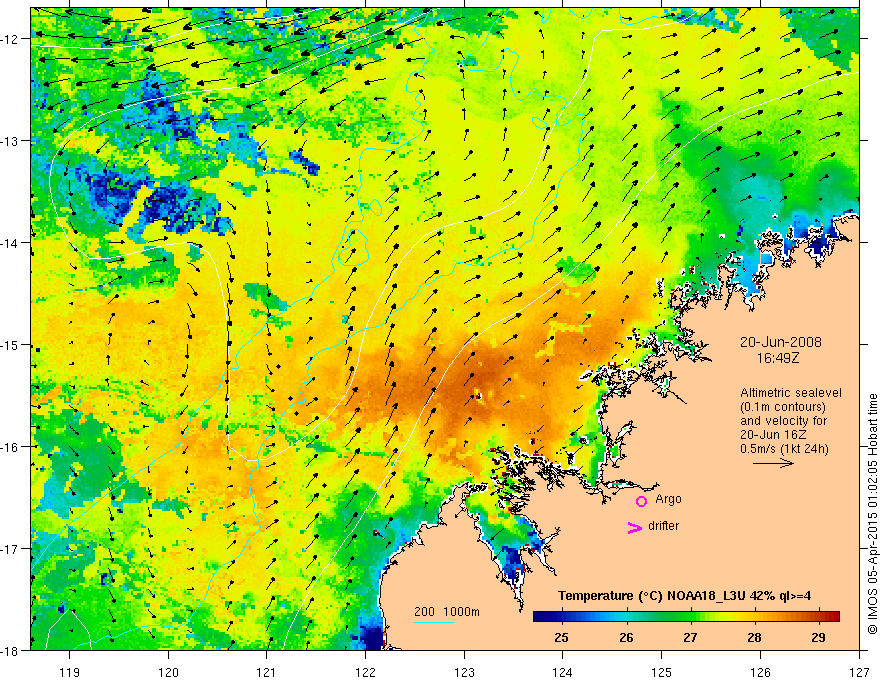Screen dimensions: 880x680
Task: Click the 28 value on temperature scale
Action: coord(754,638)
